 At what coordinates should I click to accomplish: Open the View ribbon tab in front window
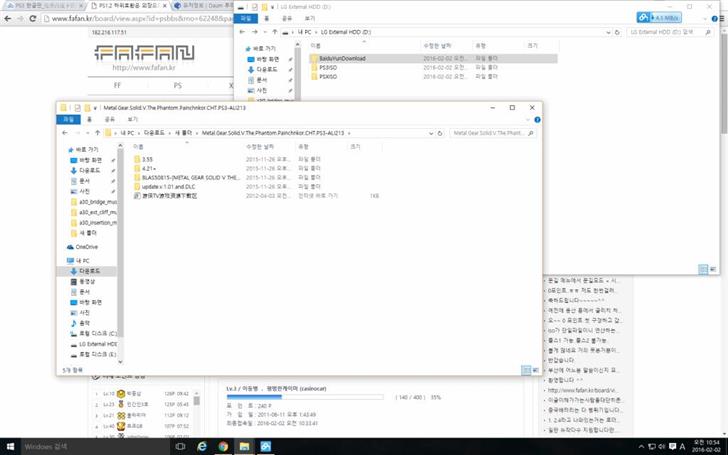132,120
